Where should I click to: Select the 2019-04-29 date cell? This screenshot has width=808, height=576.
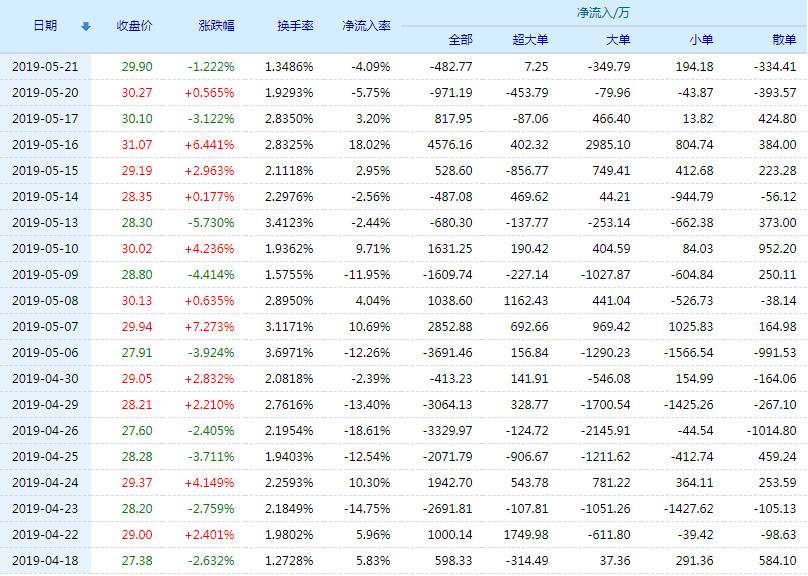click(x=45, y=404)
